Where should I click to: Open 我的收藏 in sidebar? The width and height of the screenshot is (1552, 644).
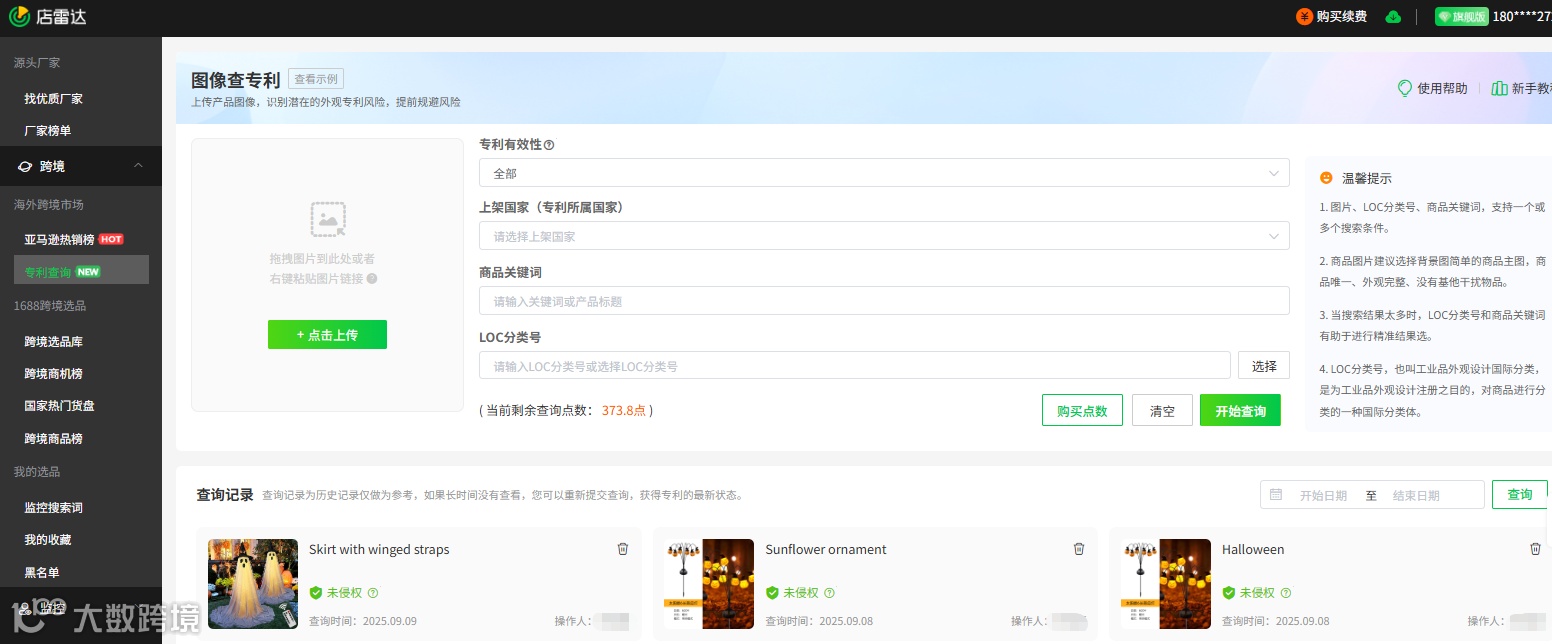pos(48,540)
